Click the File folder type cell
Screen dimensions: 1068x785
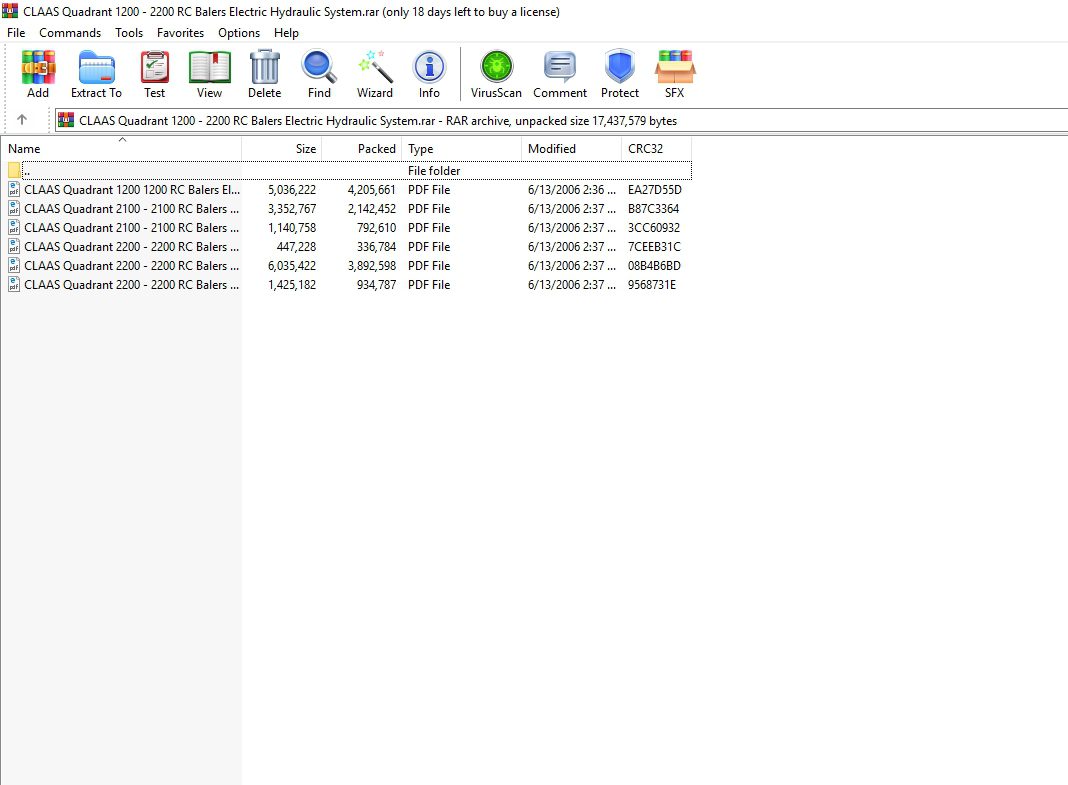[x=434, y=170]
